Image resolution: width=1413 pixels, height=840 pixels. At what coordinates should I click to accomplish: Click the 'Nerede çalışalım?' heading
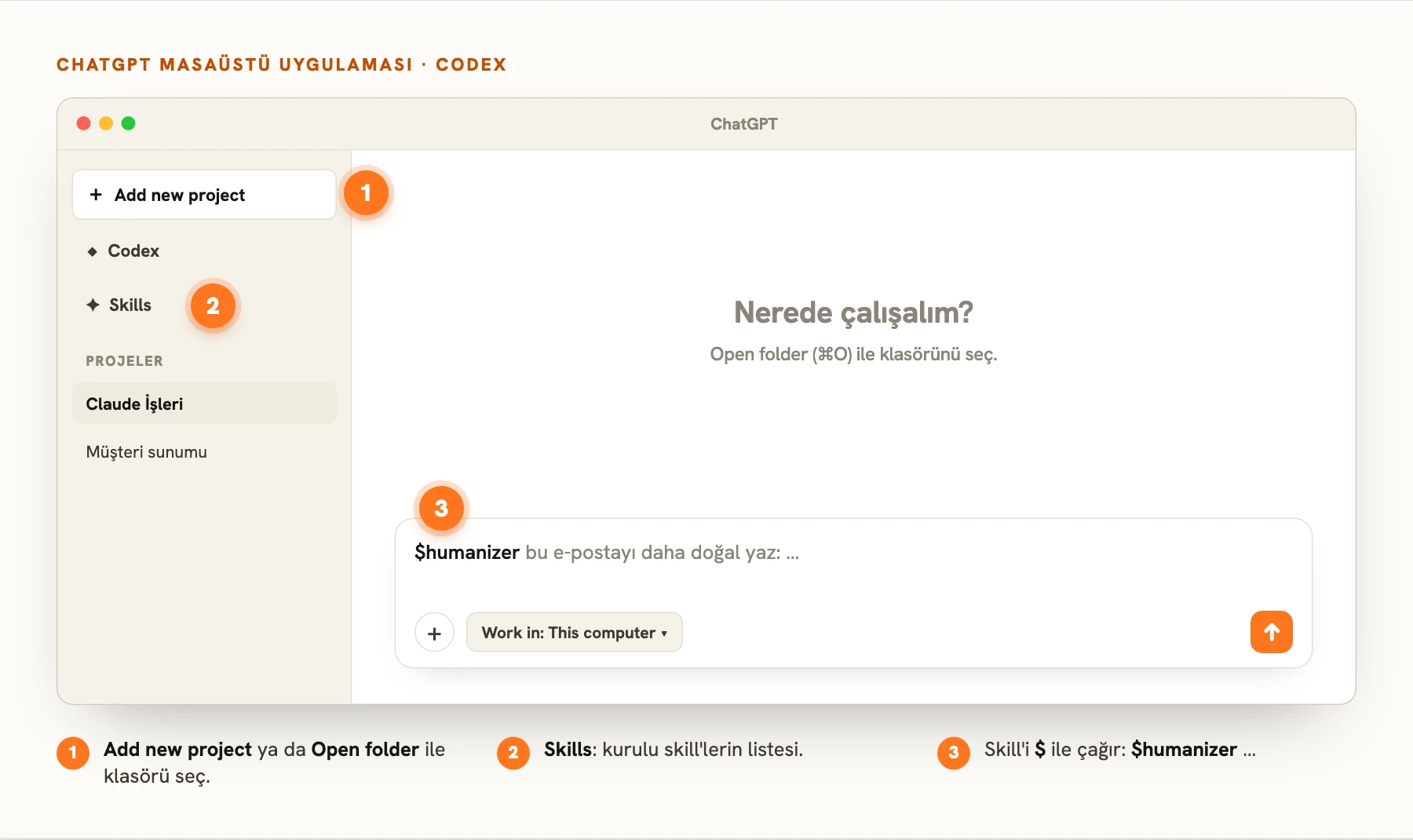(x=853, y=312)
